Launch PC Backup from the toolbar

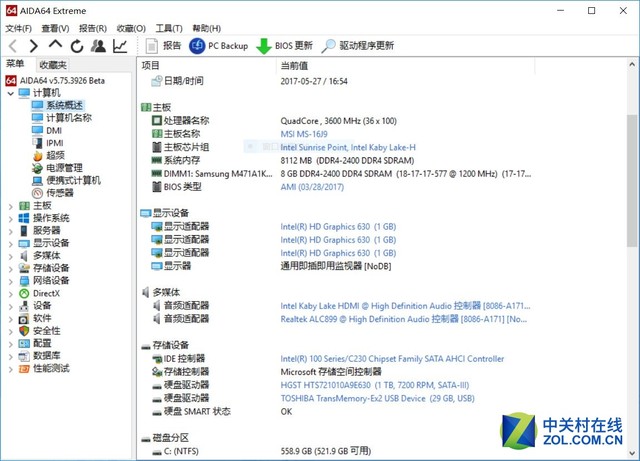point(218,46)
